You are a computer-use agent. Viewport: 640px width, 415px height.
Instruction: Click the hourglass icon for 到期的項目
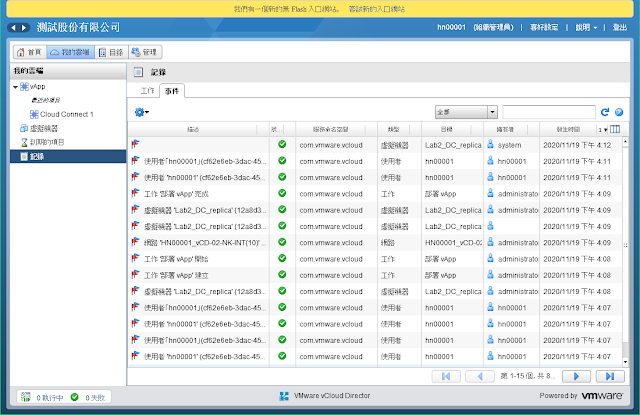24,142
